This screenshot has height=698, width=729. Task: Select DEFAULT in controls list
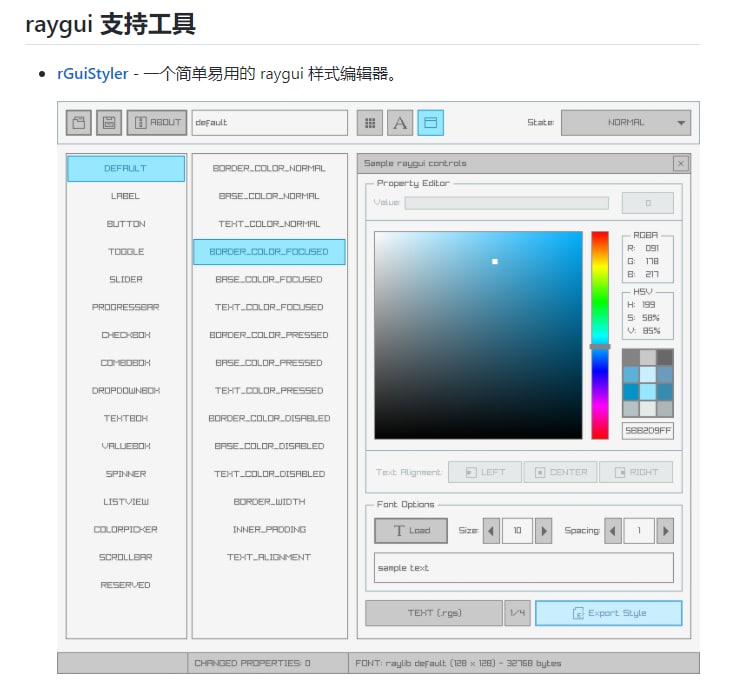126,168
